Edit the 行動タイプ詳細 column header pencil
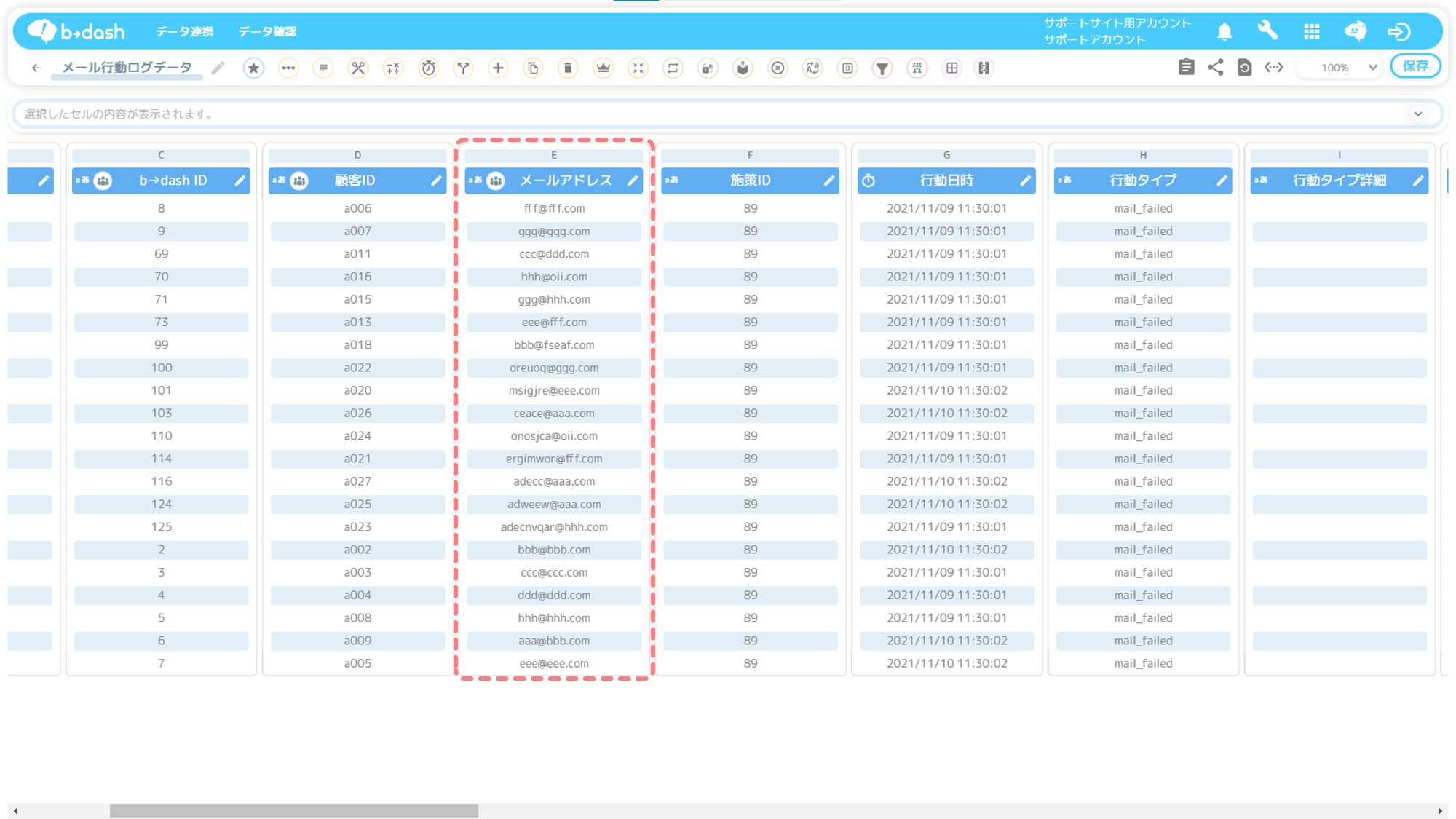 pyautogui.click(x=1418, y=181)
